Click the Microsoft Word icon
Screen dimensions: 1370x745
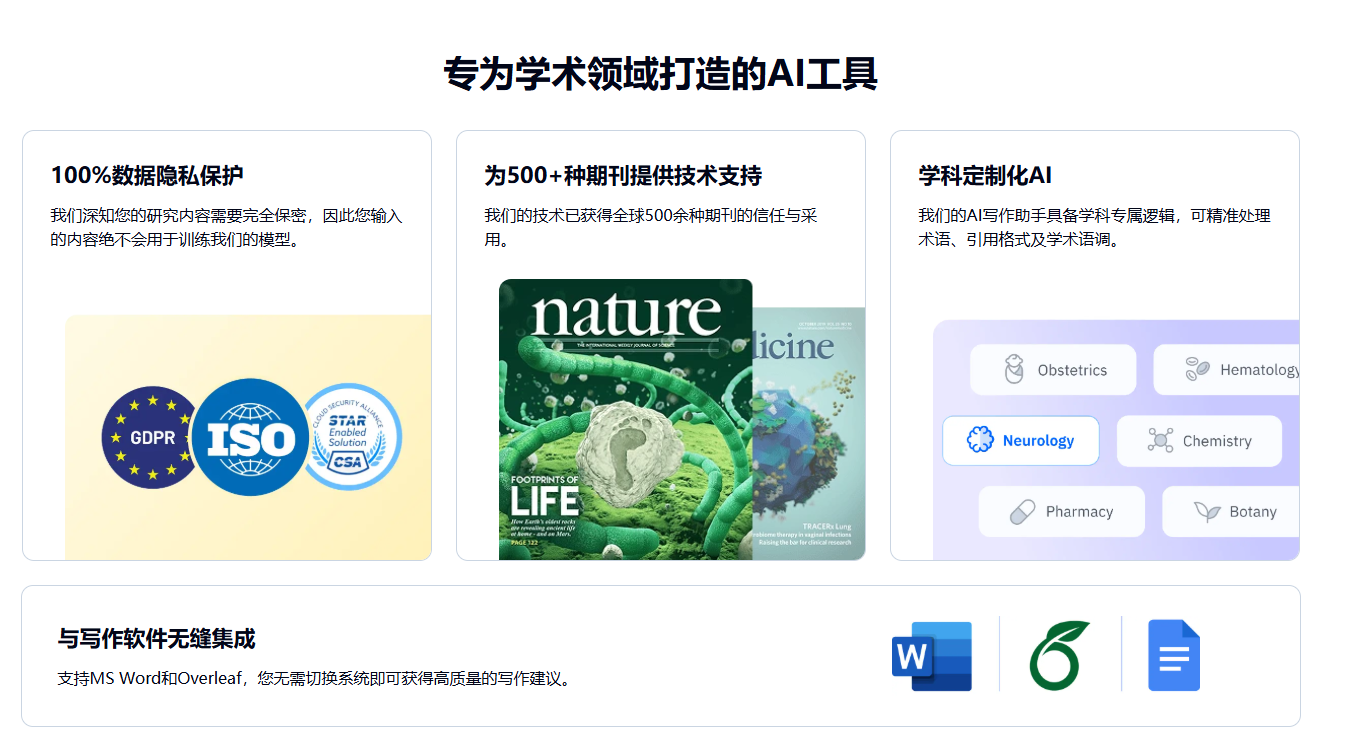pyautogui.click(x=931, y=654)
